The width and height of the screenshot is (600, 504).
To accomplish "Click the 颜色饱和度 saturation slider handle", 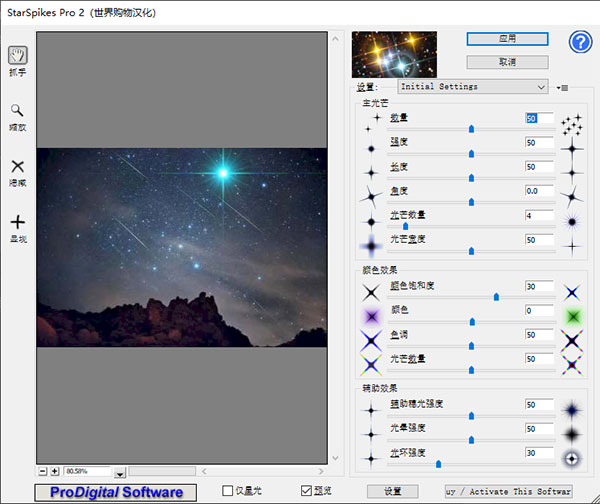I will pyautogui.click(x=496, y=297).
